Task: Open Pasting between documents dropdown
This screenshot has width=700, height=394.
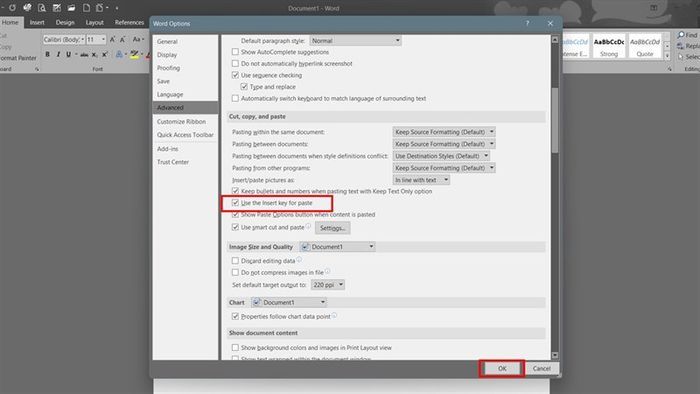Action: pyautogui.click(x=444, y=144)
